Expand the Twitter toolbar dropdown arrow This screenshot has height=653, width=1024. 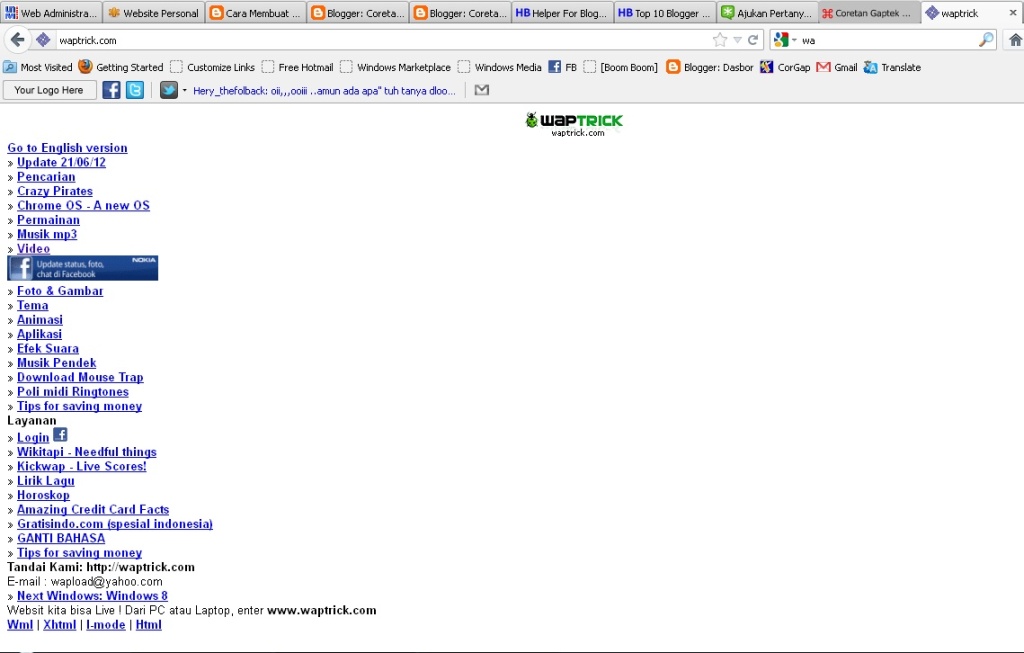[184, 90]
